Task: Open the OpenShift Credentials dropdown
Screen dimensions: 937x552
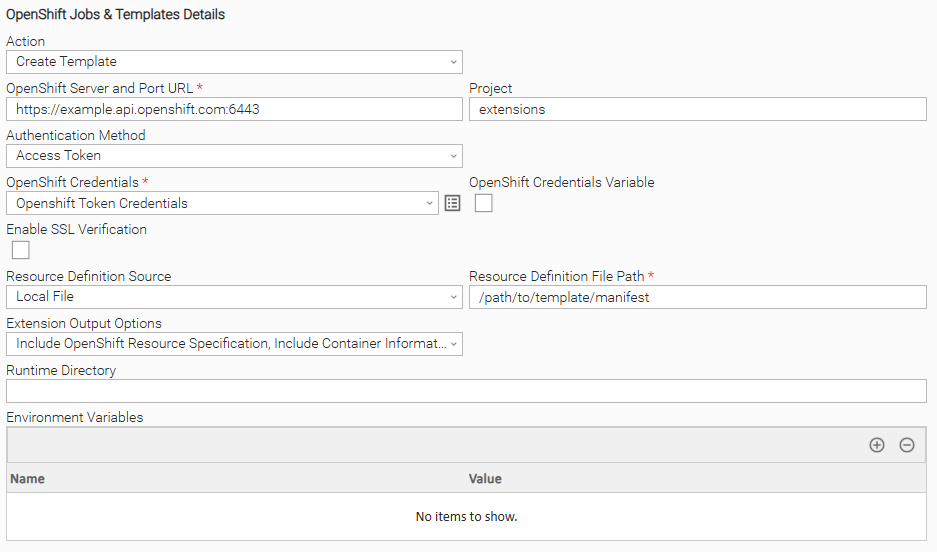Action: coord(222,203)
